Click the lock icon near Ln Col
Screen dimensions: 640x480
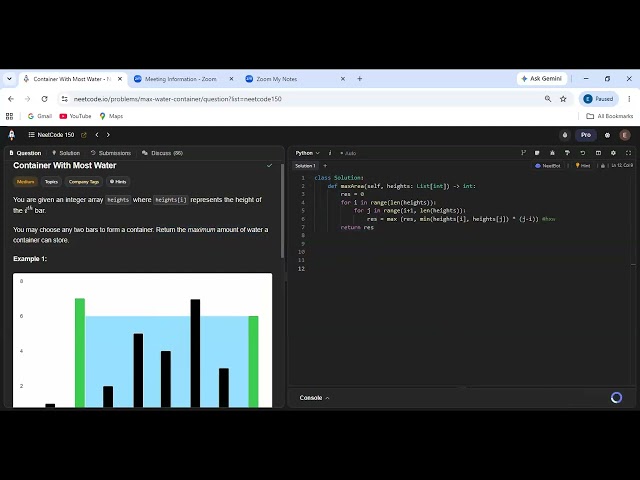coord(602,166)
